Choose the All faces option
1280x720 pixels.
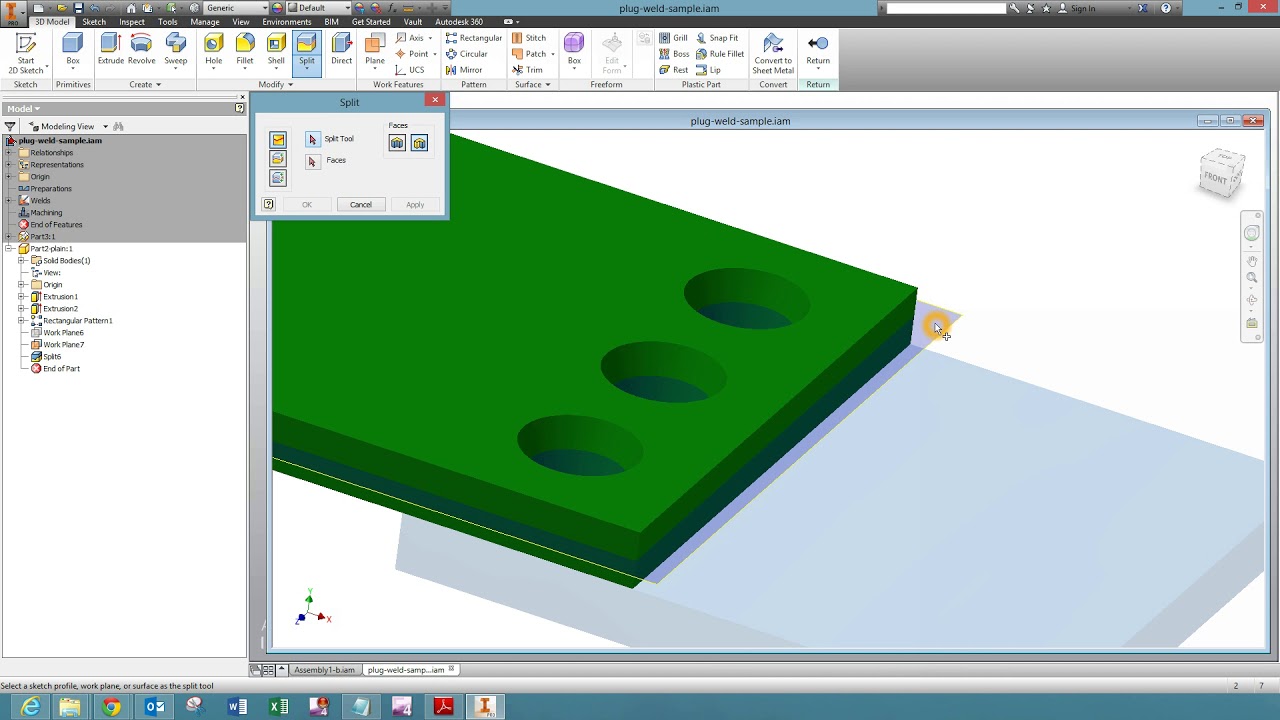point(397,143)
